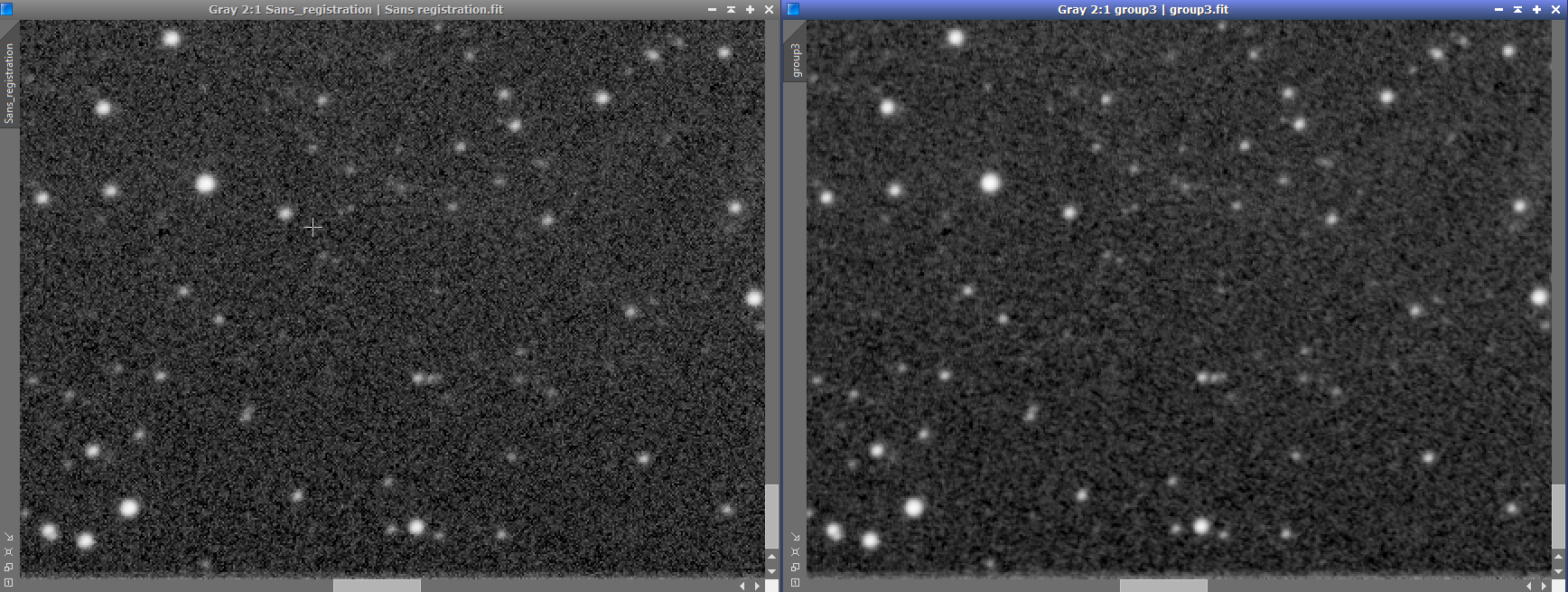
Task: Click the blue window icon of group3 window
Action: (793, 9)
